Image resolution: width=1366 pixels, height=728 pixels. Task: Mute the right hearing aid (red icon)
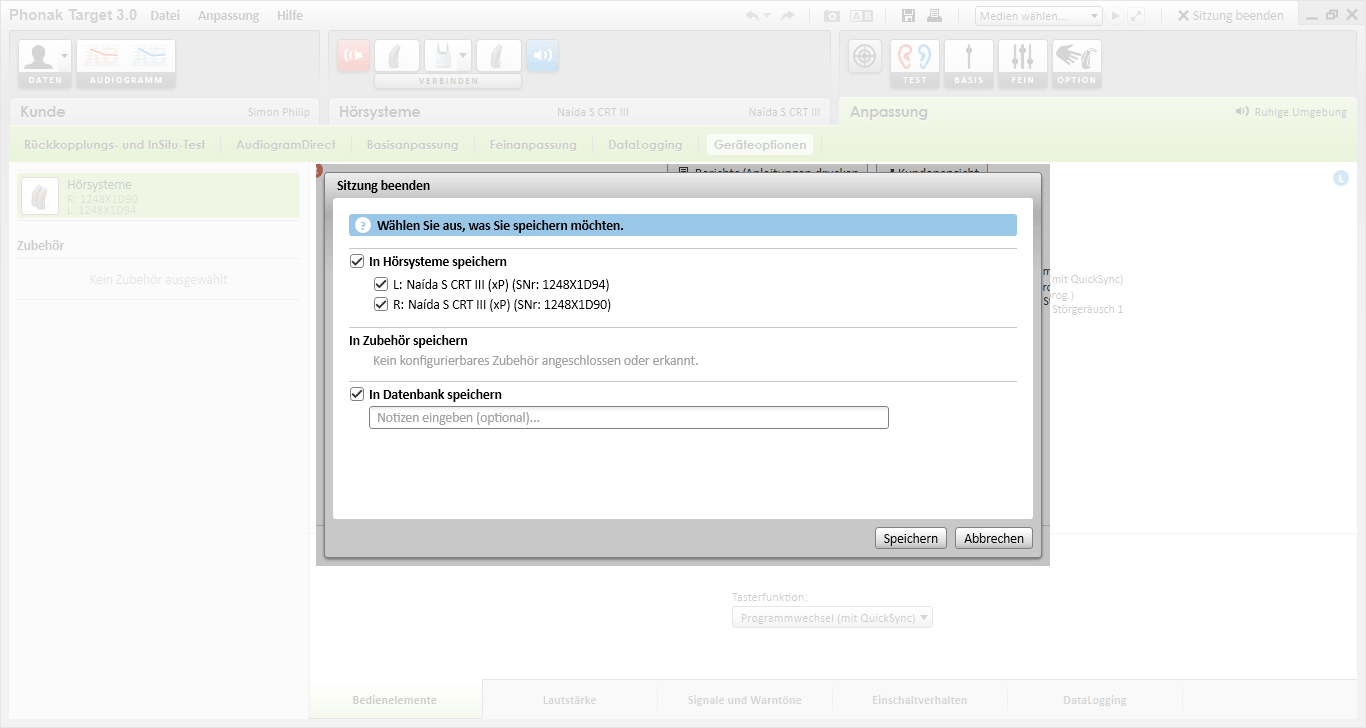pyautogui.click(x=352, y=56)
